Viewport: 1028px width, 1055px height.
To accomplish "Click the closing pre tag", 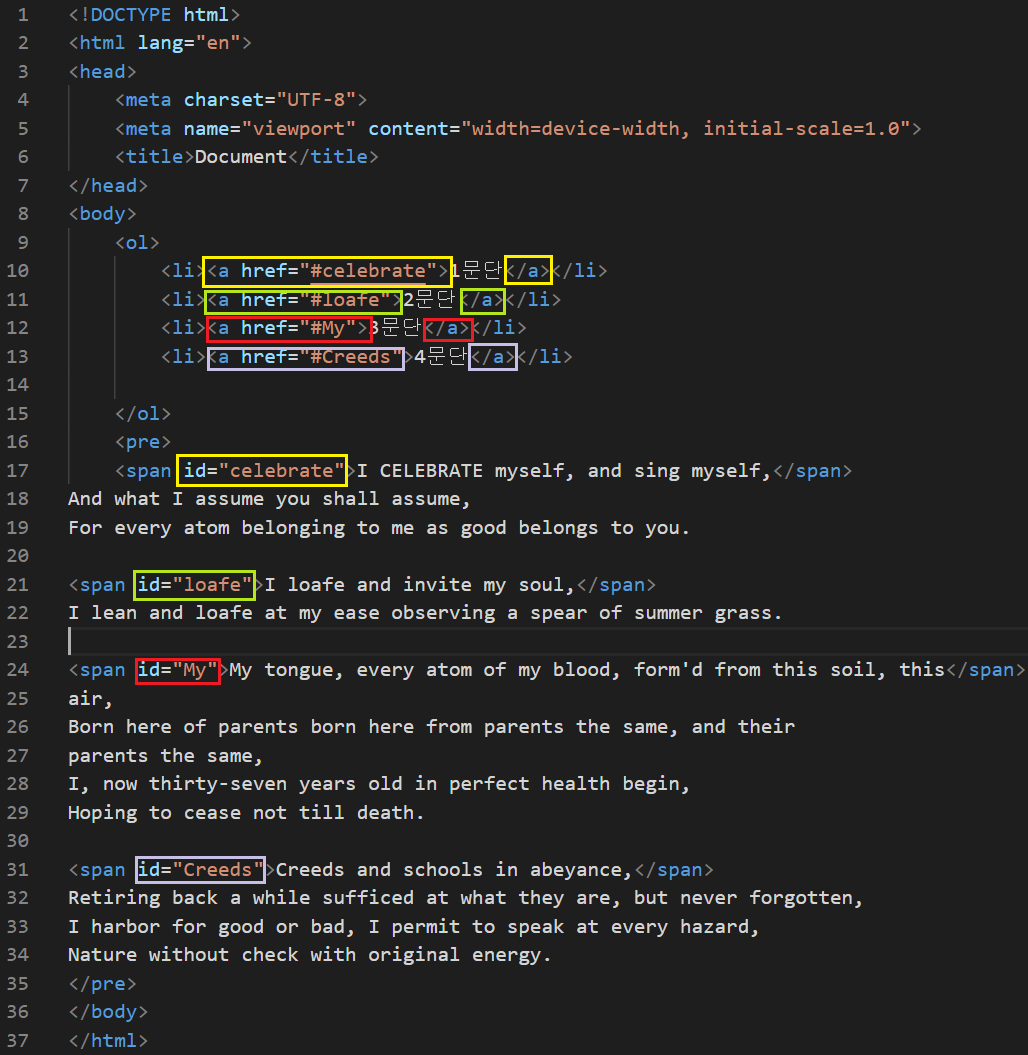I will pyautogui.click(x=102, y=984).
